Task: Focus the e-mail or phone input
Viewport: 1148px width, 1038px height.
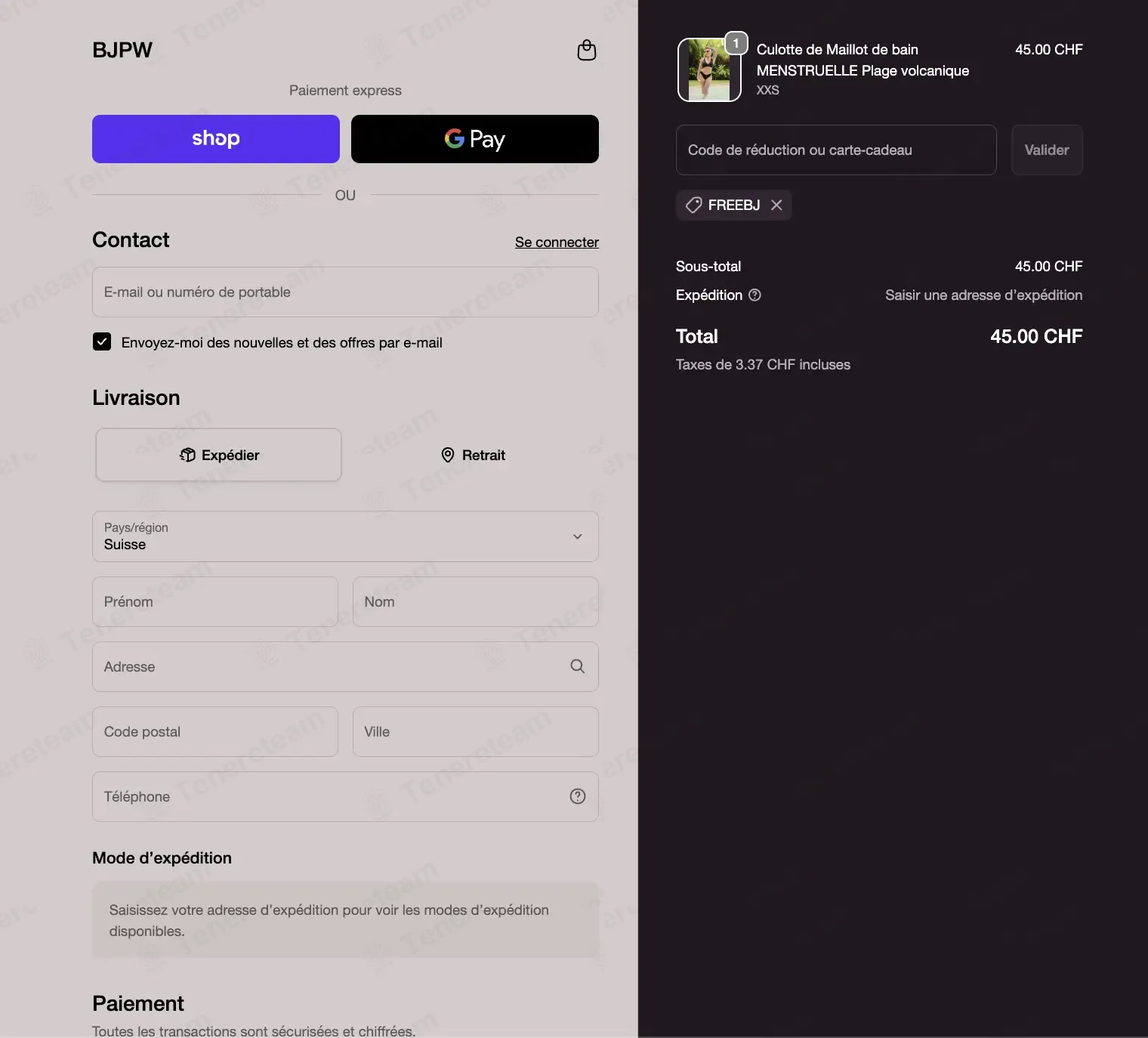Action: 345,292
